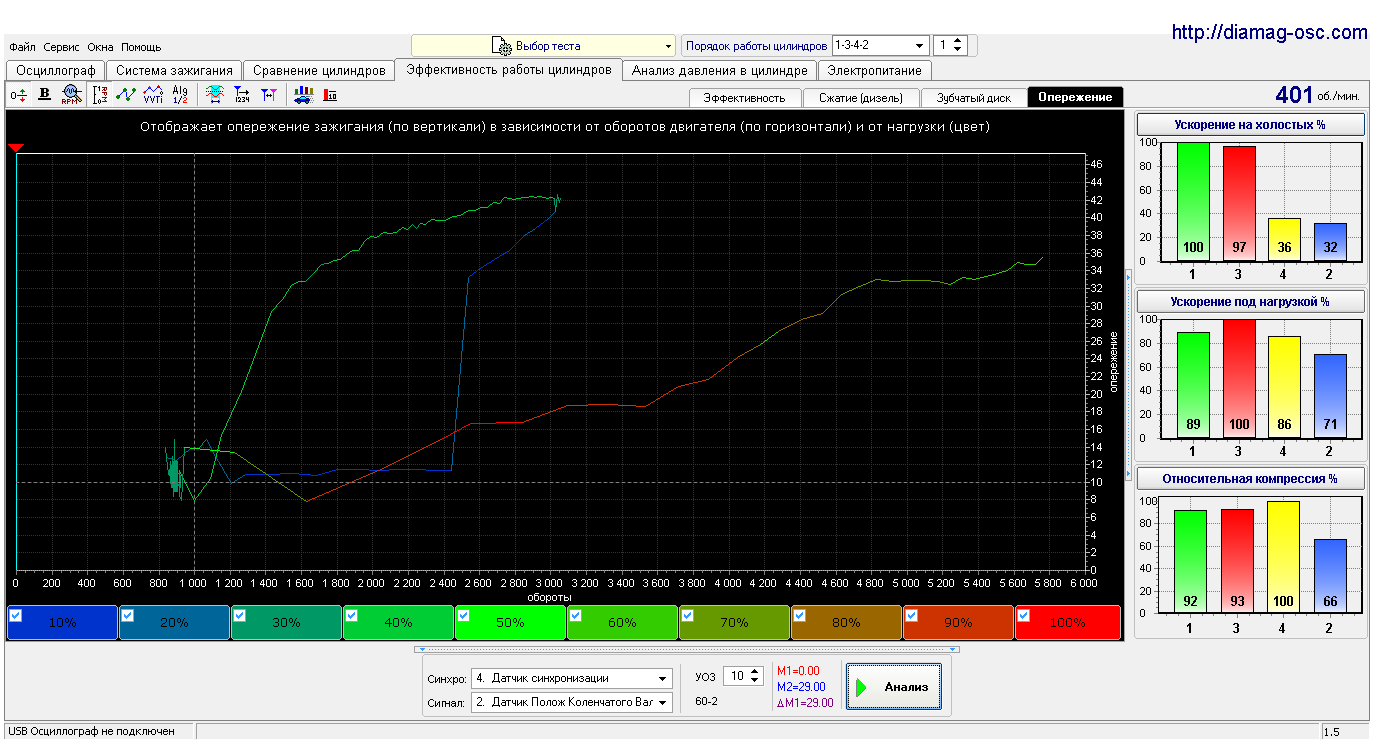Toggle the 100% load checkbox
The image size is (1382, 744).
(1023, 616)
